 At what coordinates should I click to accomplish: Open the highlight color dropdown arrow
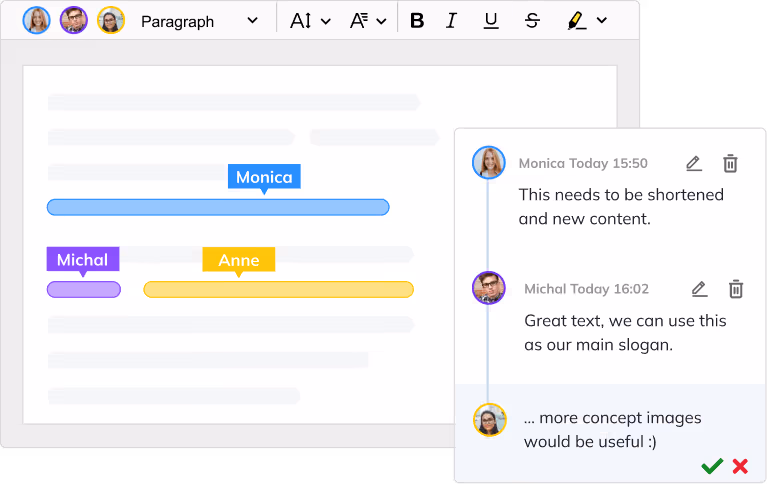point(602,21)
